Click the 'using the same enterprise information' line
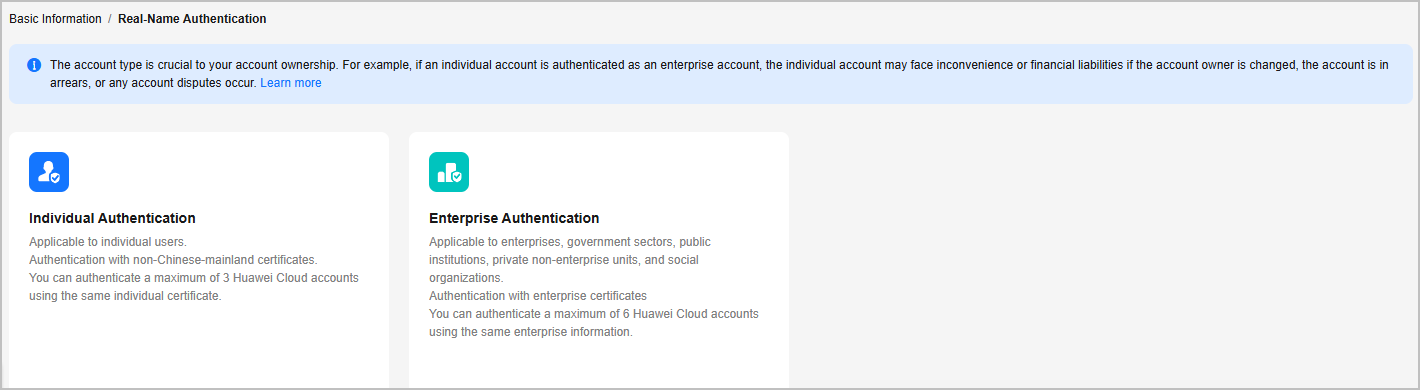 click(531, 332)
